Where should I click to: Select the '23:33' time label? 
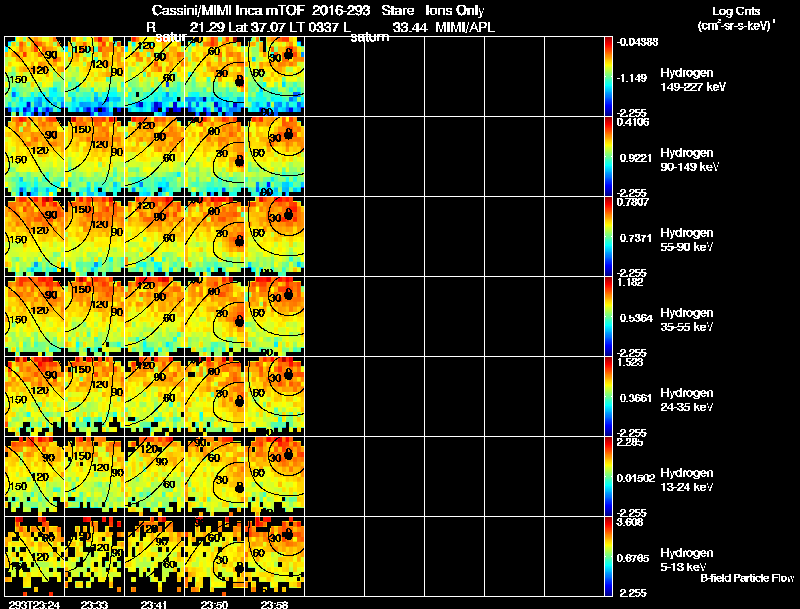[94, 605]
